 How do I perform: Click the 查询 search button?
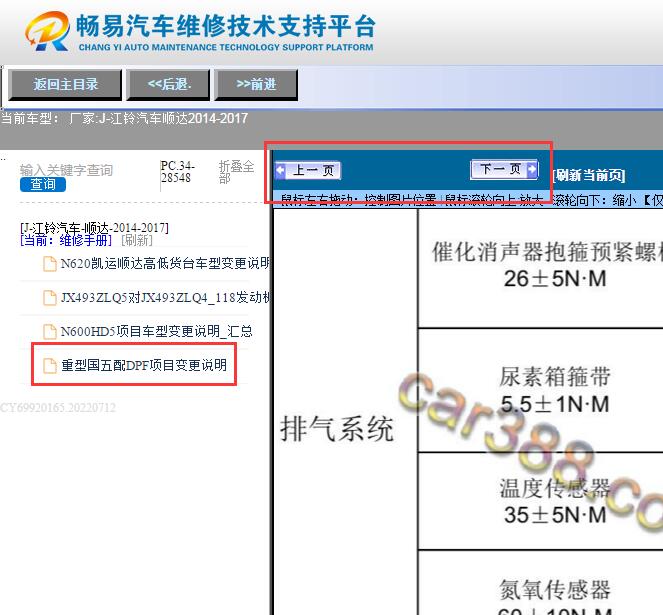[43, 184]
